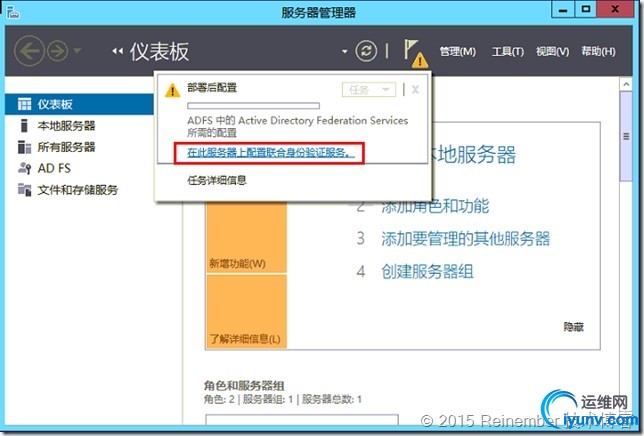Open the navigation history dropdown arrow
The width and height of the screenshot is (644, 436).
pyautogui.click(x=77, y=51)
